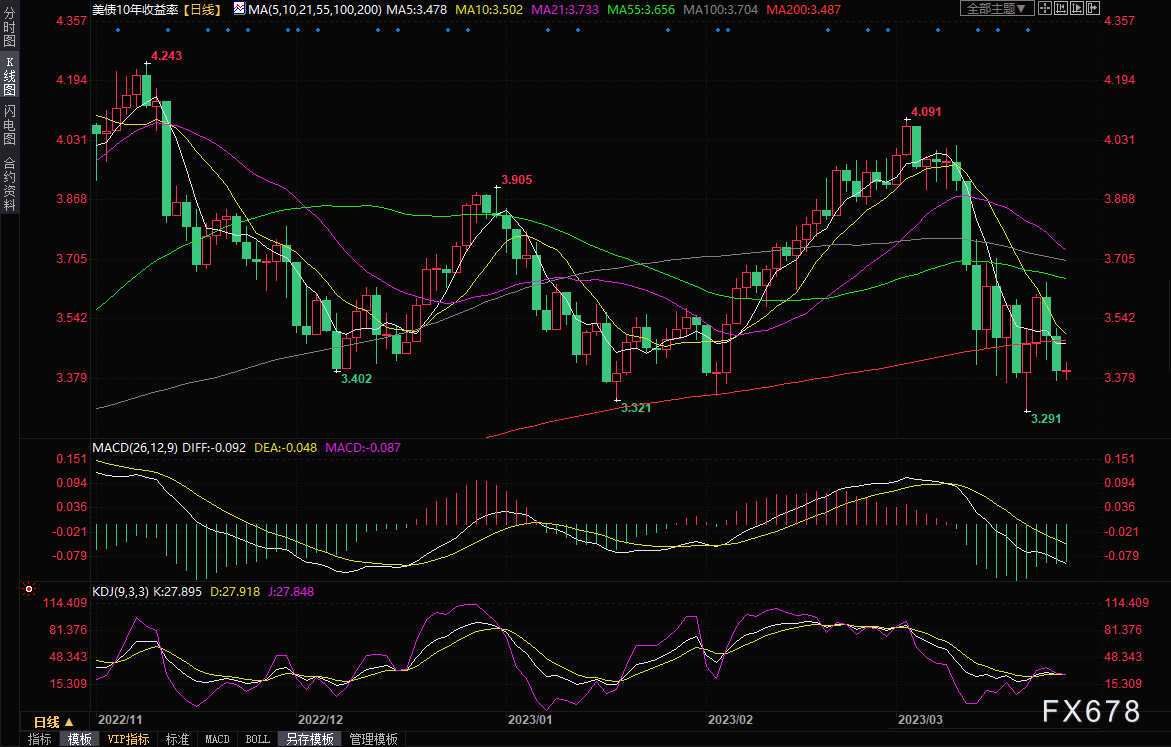This screenshot has height=747, width=1171.
Task: Apply the MACD template
Action: pos(217,739)
